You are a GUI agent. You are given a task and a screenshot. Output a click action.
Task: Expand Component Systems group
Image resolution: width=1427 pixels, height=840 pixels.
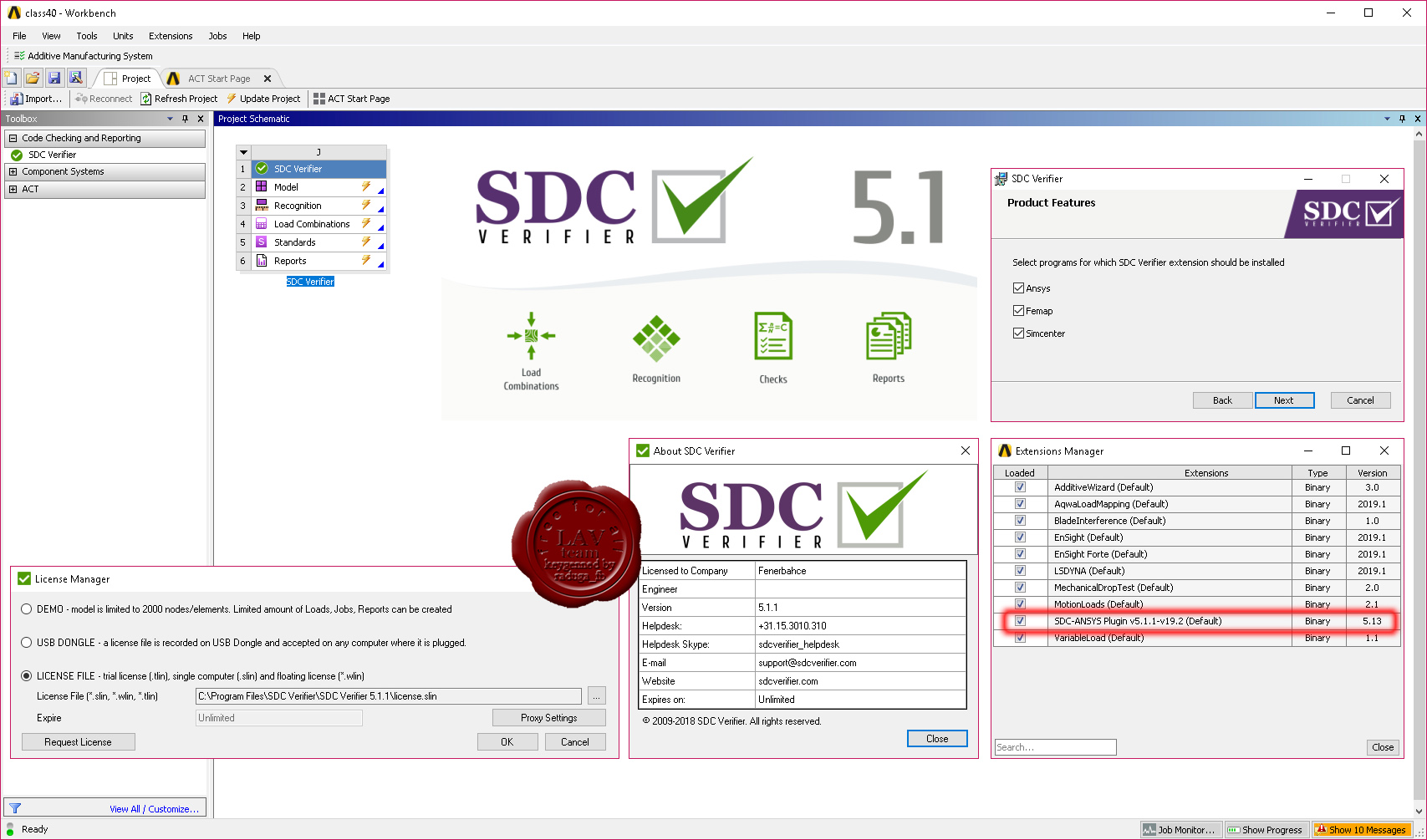13,171
